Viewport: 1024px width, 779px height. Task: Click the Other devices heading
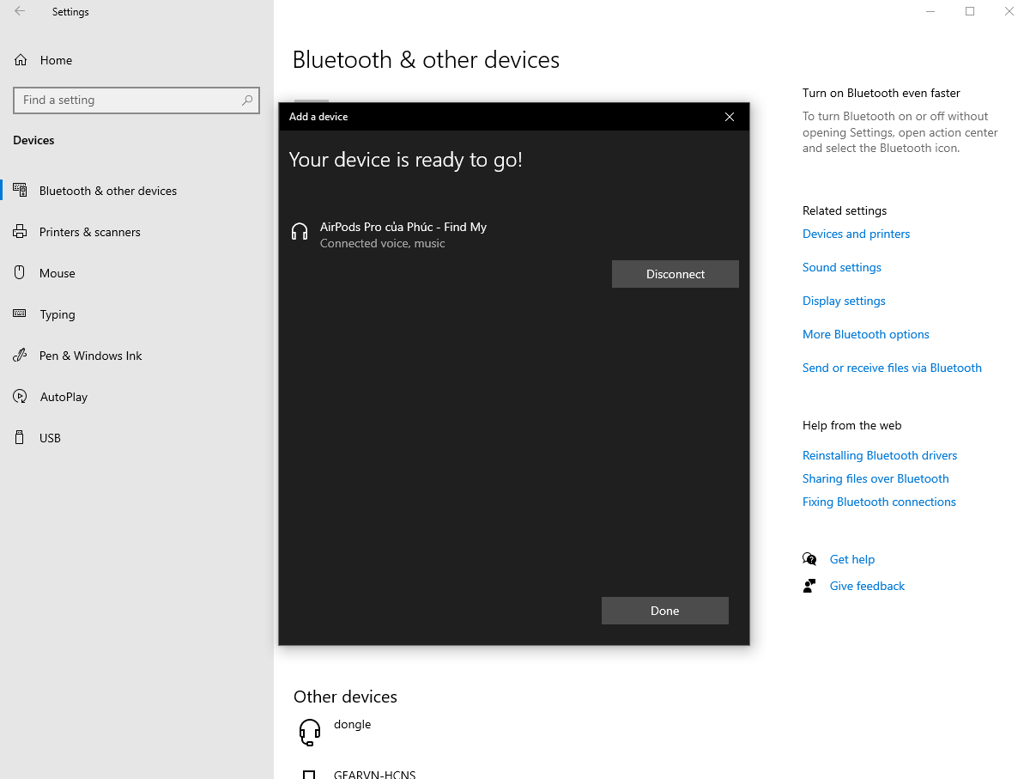(x=345, y=697)
